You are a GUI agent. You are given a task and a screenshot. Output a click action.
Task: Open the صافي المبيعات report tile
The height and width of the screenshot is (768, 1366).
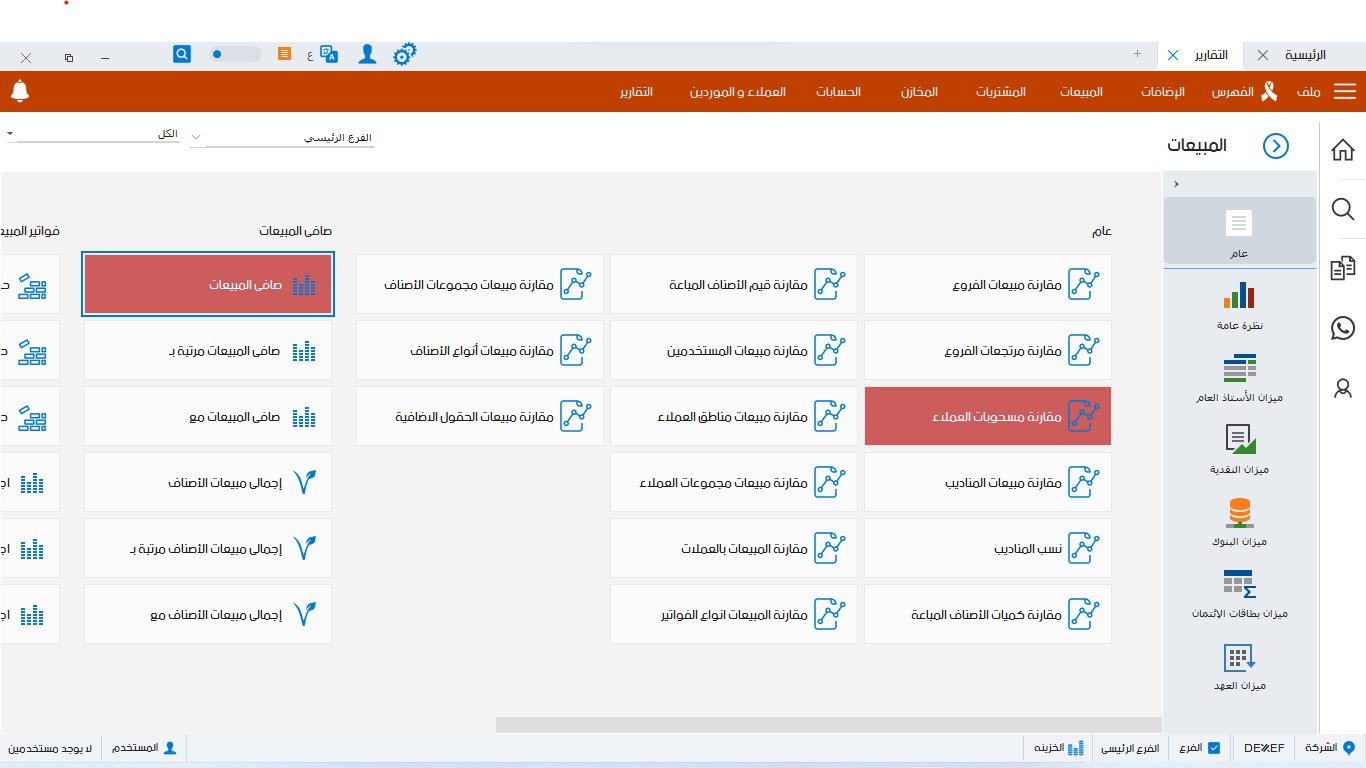tap(207, 284)
